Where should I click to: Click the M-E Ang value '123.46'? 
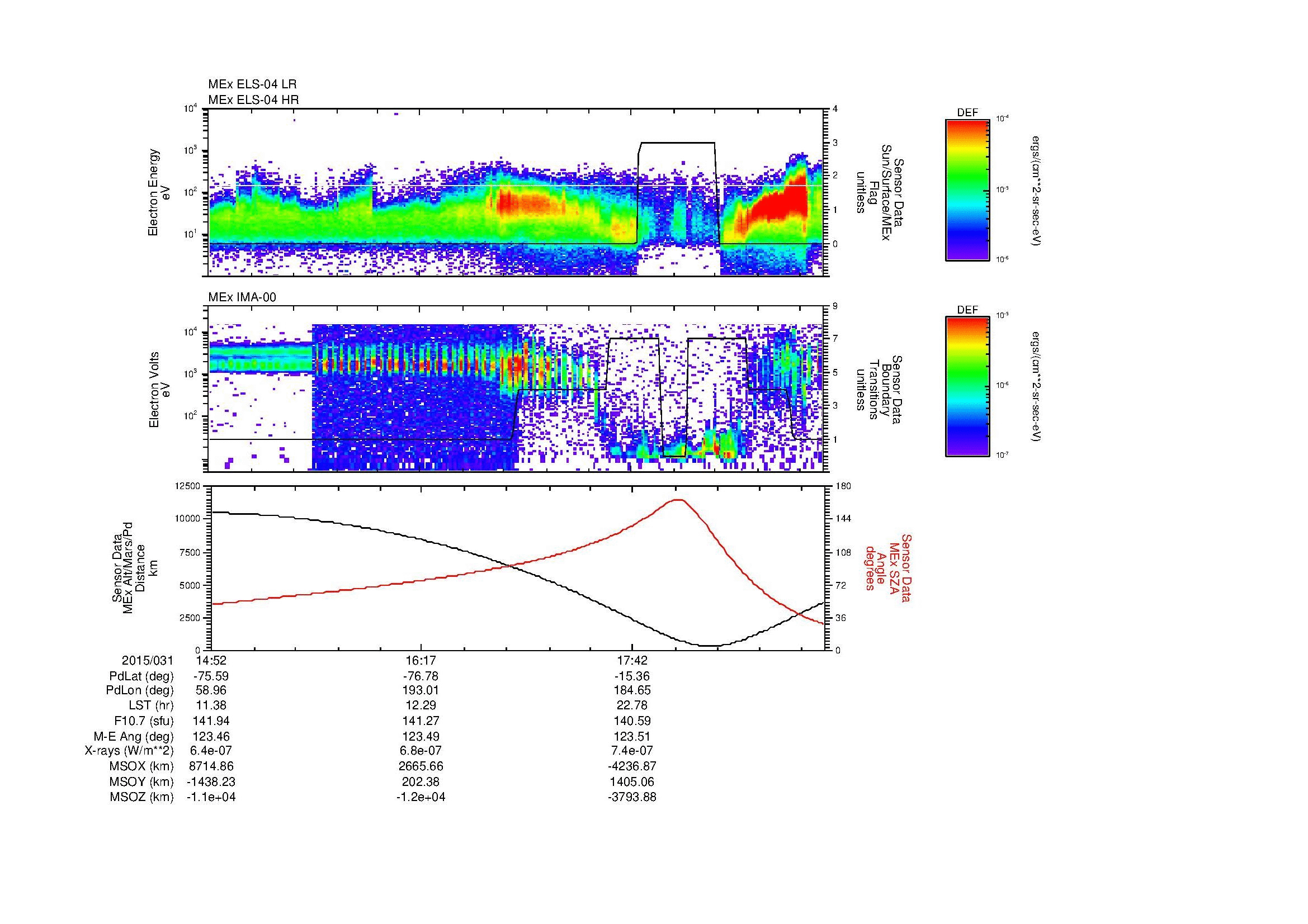click(x=211, y=736)
